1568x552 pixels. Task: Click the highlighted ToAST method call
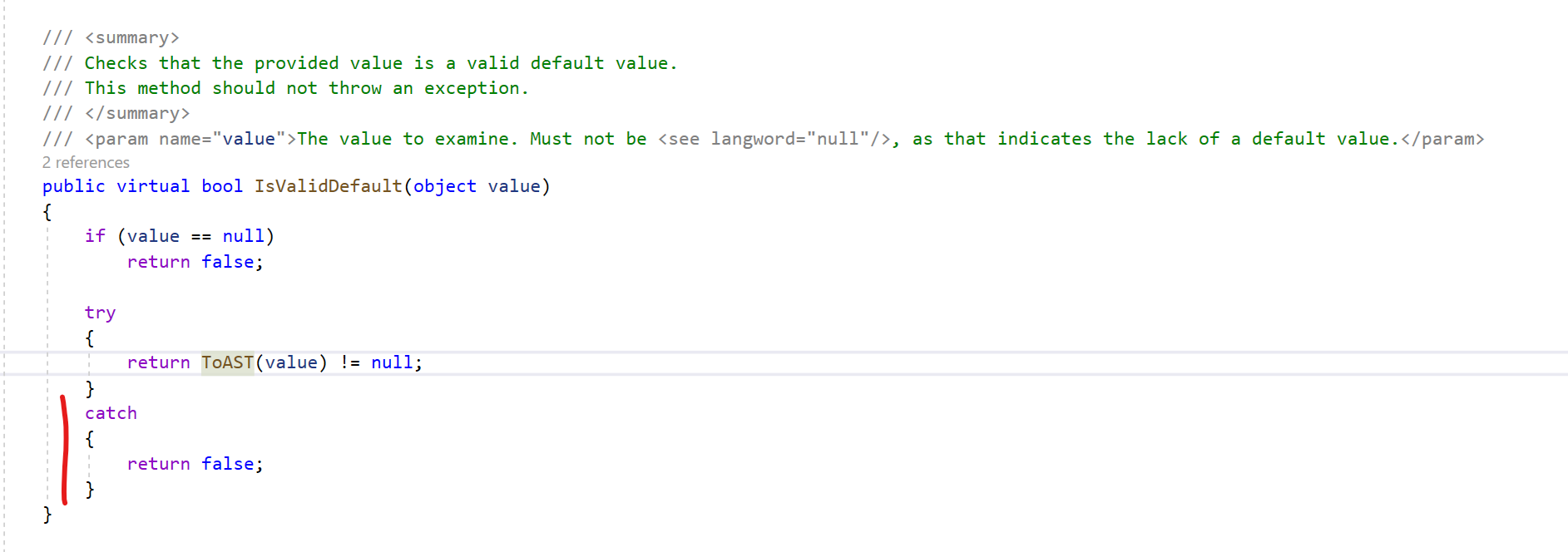[x=227, y=362]
